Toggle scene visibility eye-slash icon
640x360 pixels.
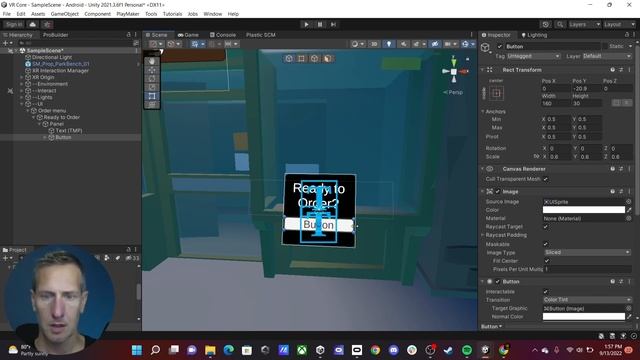(435, 44)
